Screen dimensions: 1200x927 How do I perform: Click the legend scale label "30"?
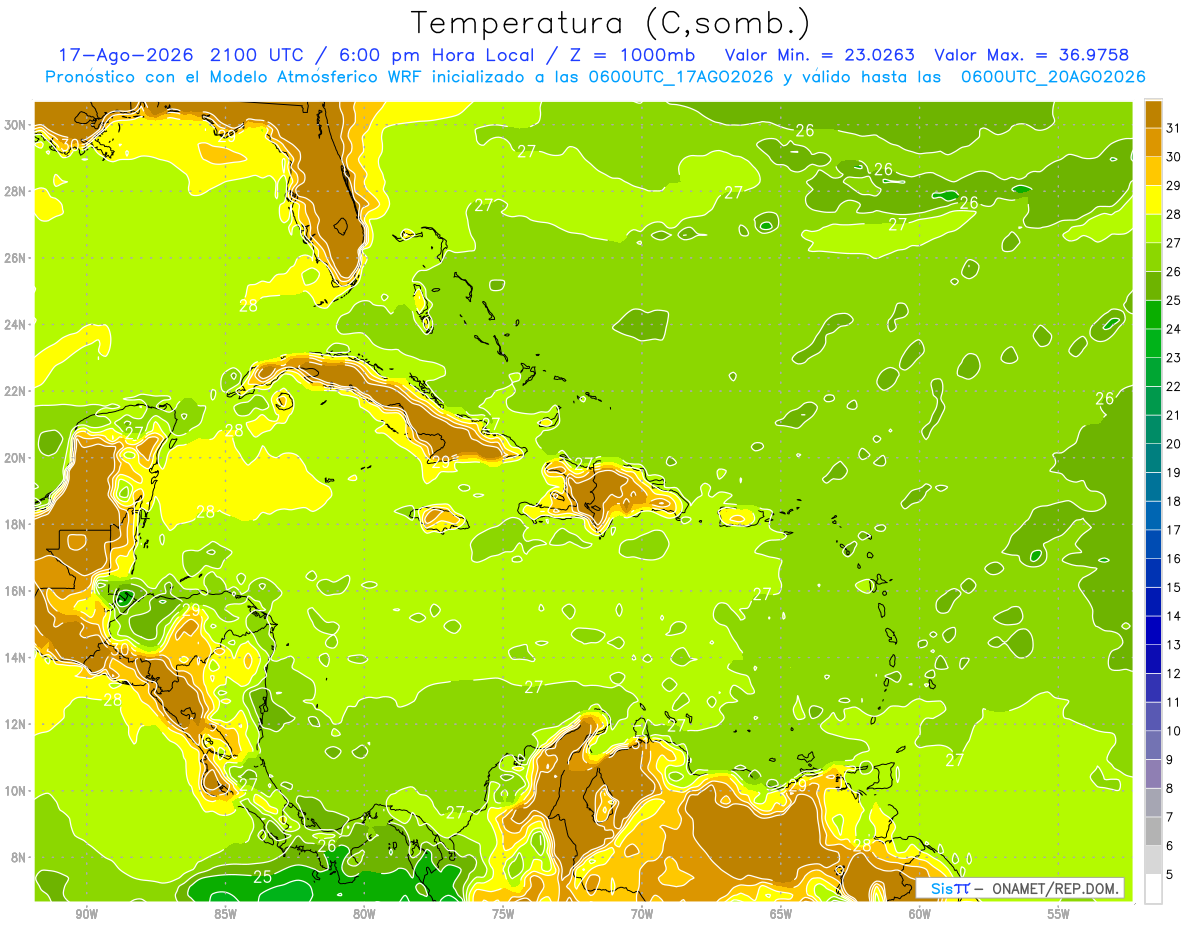tap(1174, 156)
